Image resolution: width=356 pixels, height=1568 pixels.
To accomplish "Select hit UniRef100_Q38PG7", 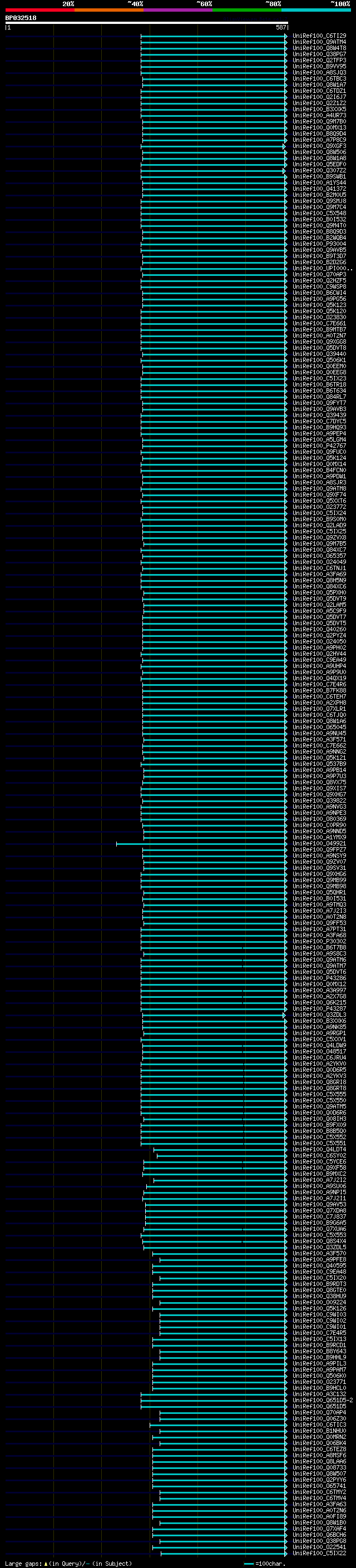I will pyautogui.click(x=319, y=54).
